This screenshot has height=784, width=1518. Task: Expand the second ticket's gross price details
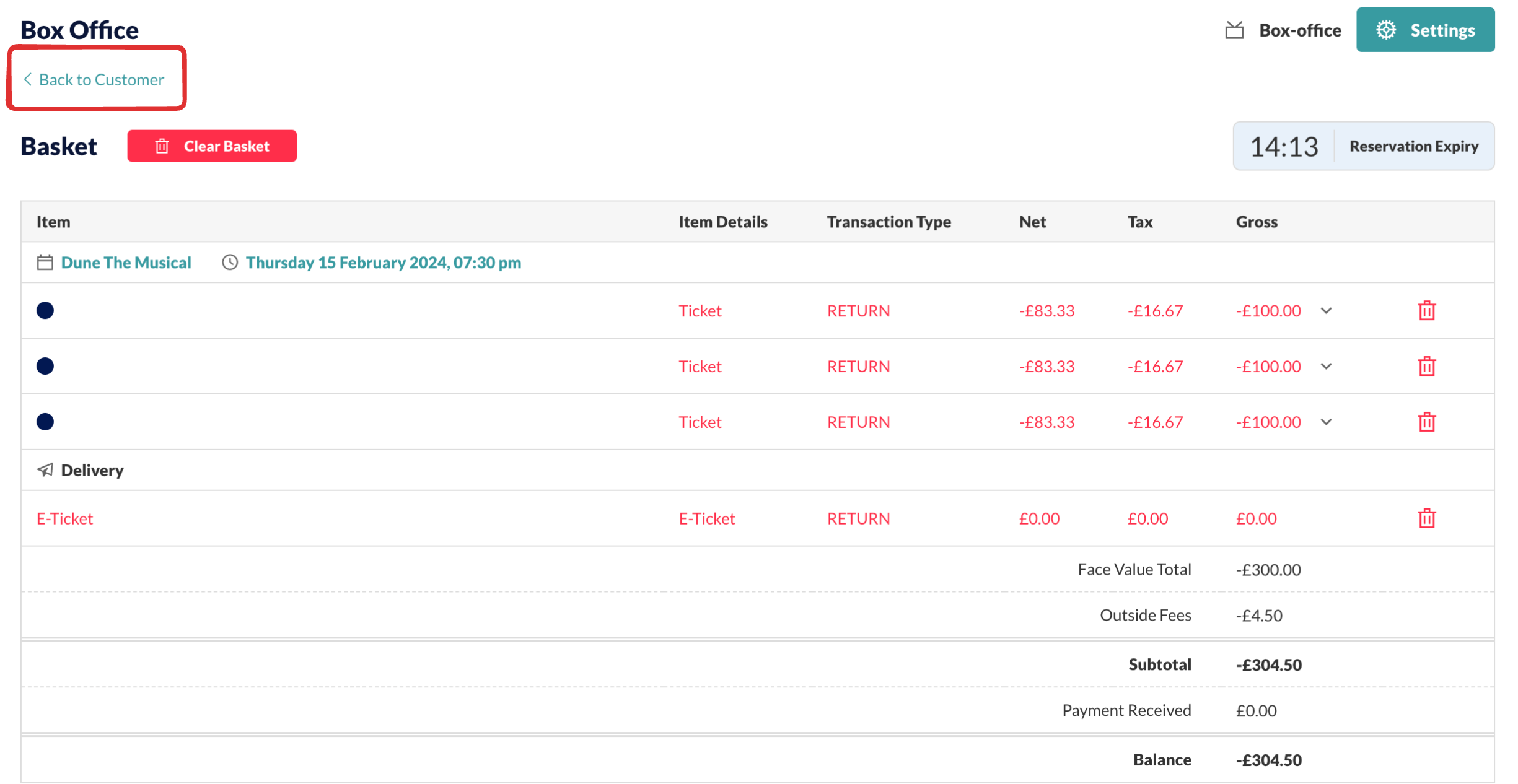[x=1326, y=366]
